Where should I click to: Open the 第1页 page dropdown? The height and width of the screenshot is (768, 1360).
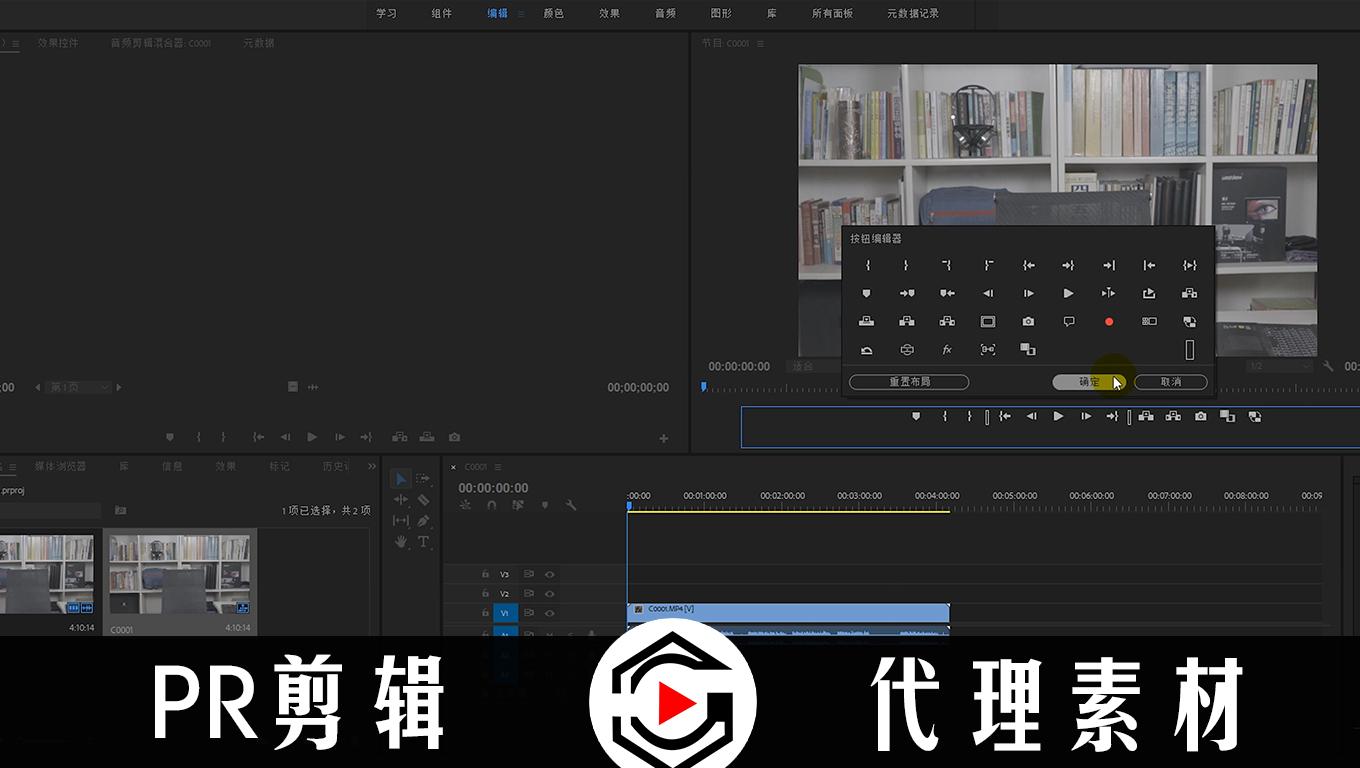(x=80, y=387)
